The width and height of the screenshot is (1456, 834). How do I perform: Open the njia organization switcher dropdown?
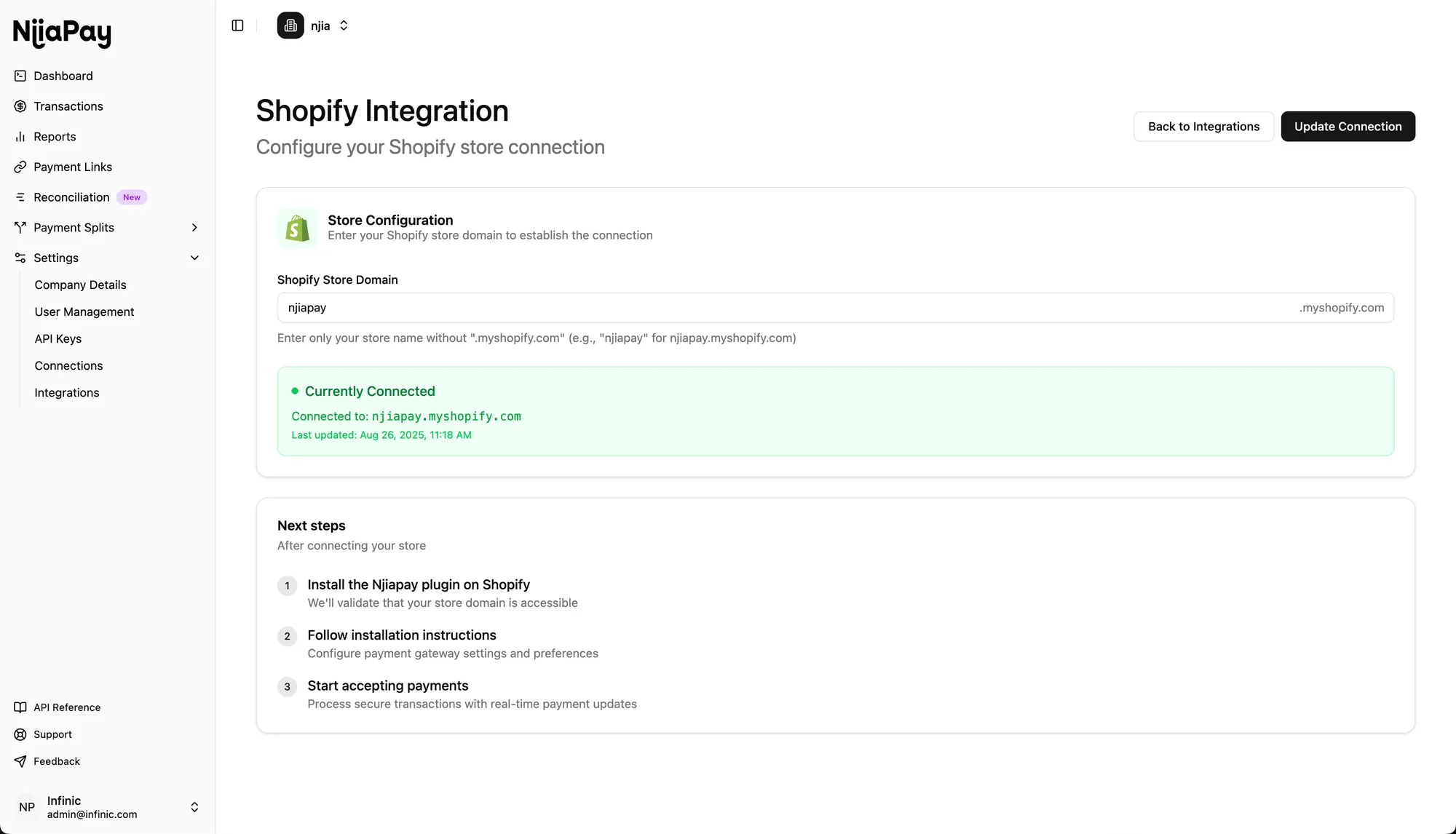[x=344, y=25]
